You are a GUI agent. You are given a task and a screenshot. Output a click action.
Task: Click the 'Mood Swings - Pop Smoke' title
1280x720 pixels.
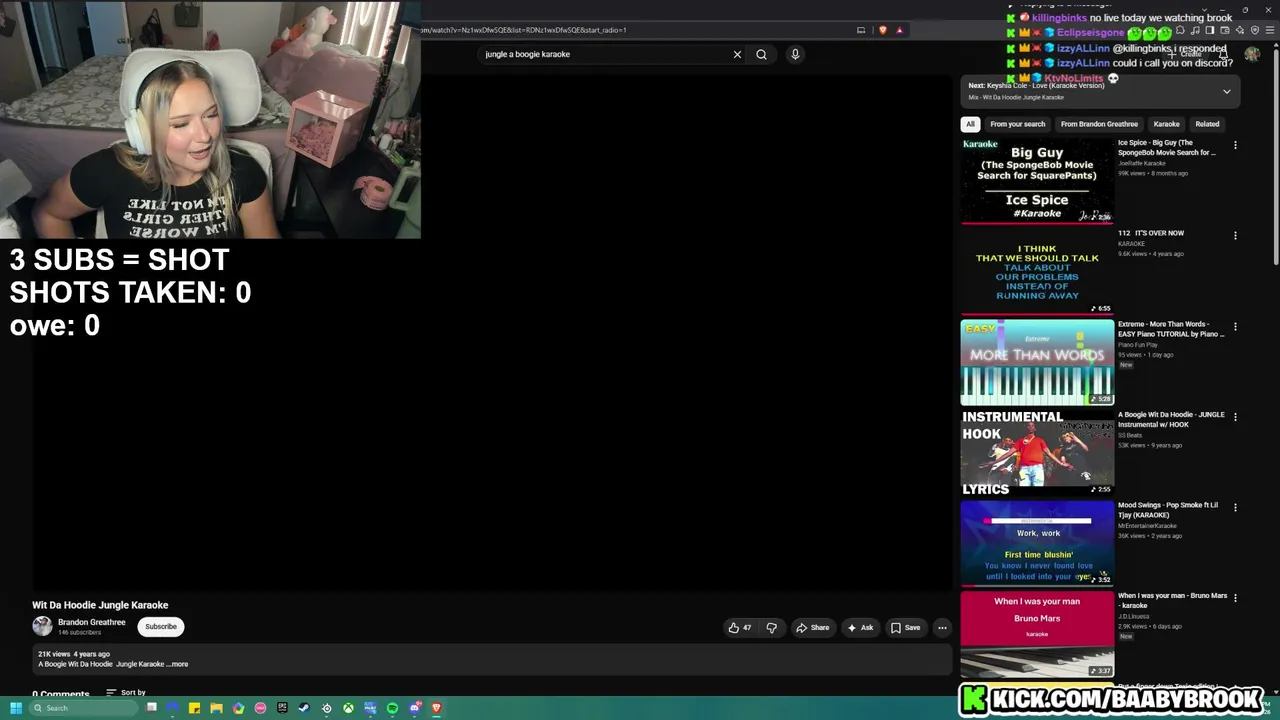[1168, 510]
